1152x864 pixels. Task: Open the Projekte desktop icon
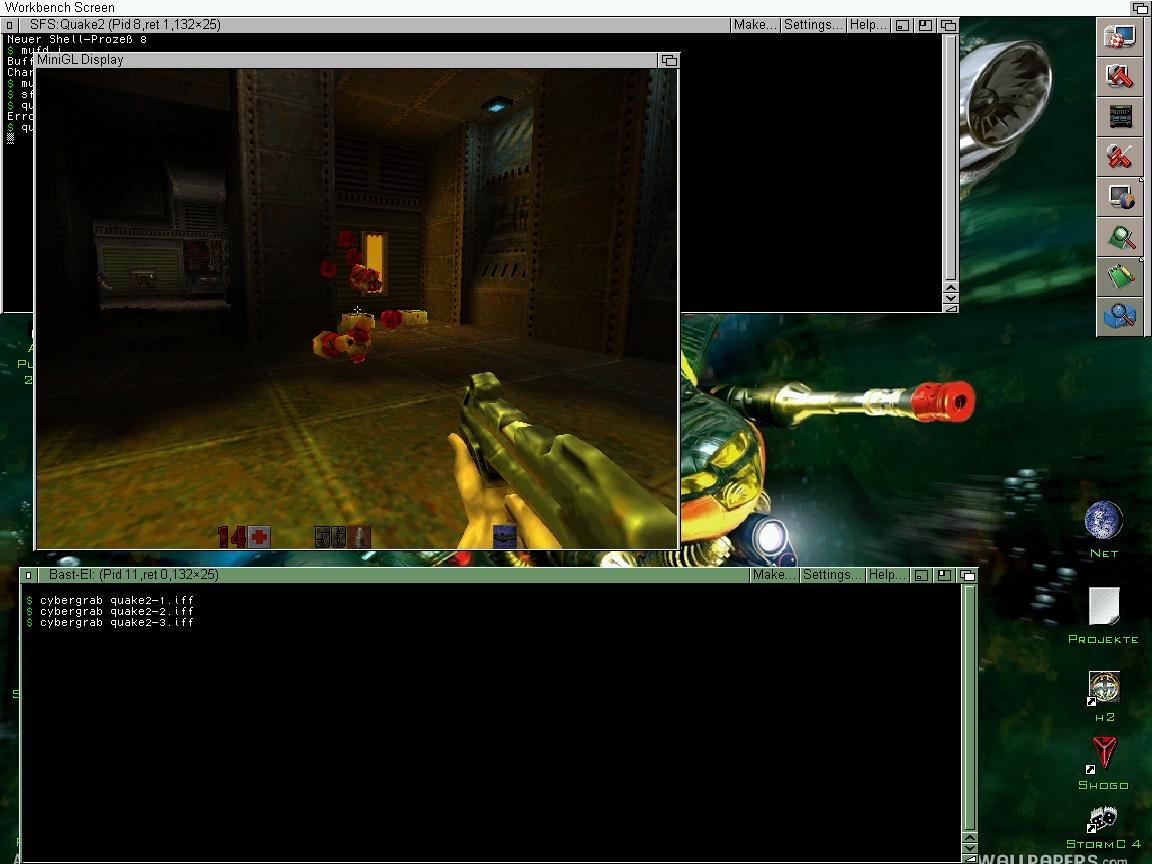[1104, 606]
